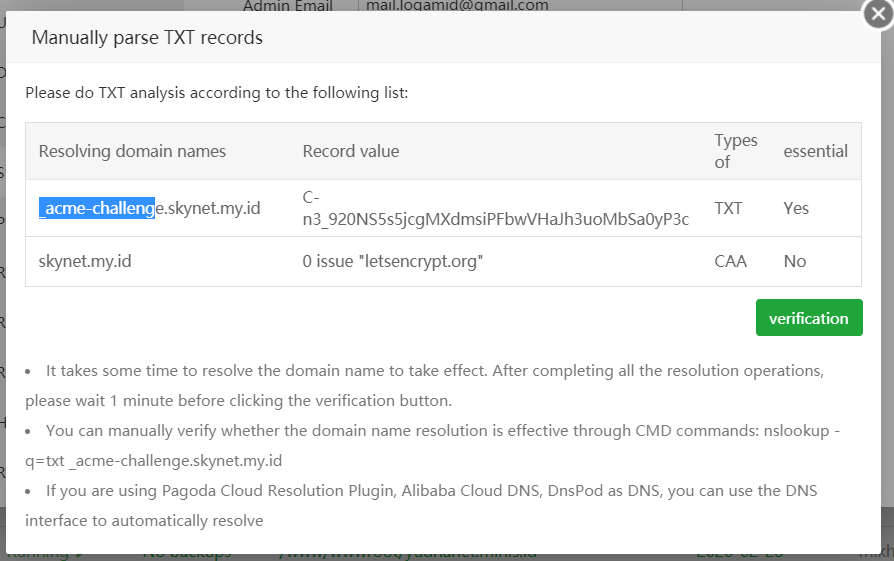Screen dimensions: 894x561
Task: Click the Resolving domain names column header
Action: coord(132,151)
